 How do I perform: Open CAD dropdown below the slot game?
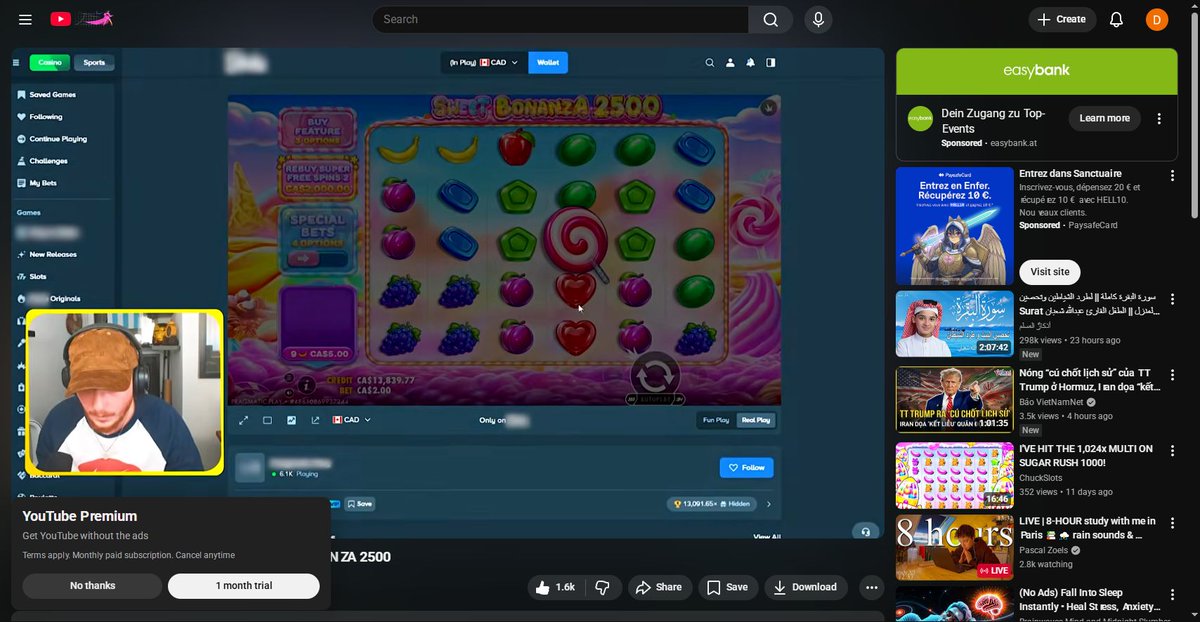pyautogui.click(x=352, y=420)
